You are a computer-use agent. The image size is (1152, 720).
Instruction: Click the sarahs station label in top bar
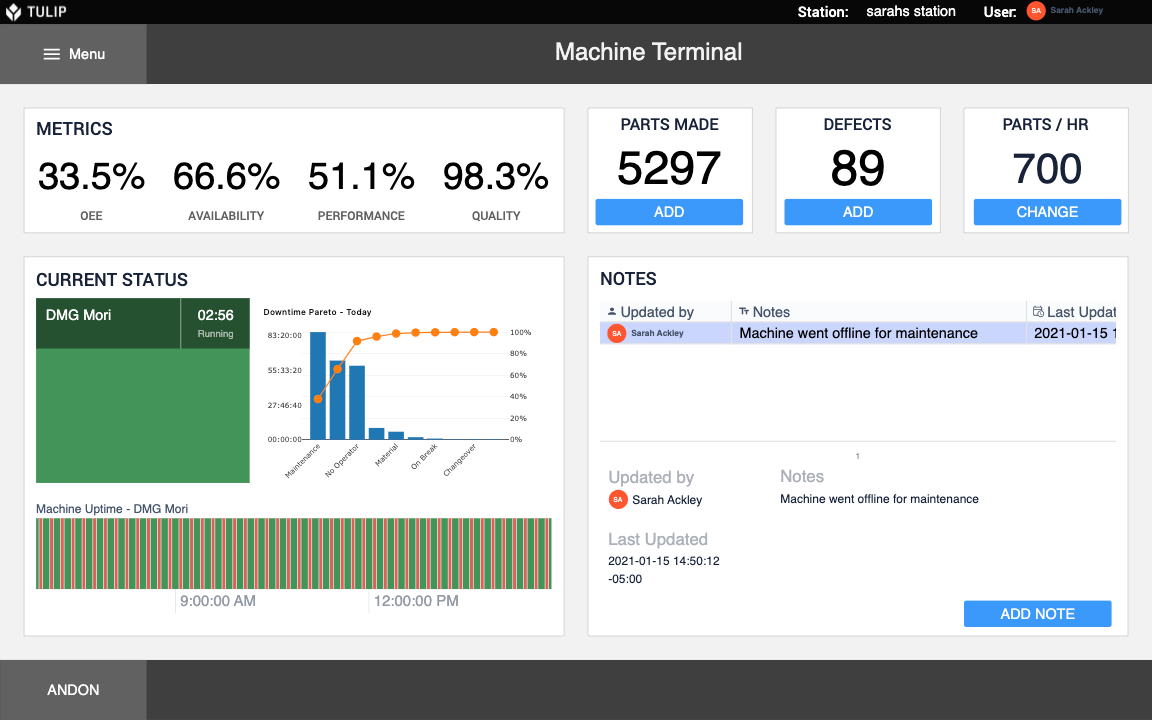pos(910,11)
